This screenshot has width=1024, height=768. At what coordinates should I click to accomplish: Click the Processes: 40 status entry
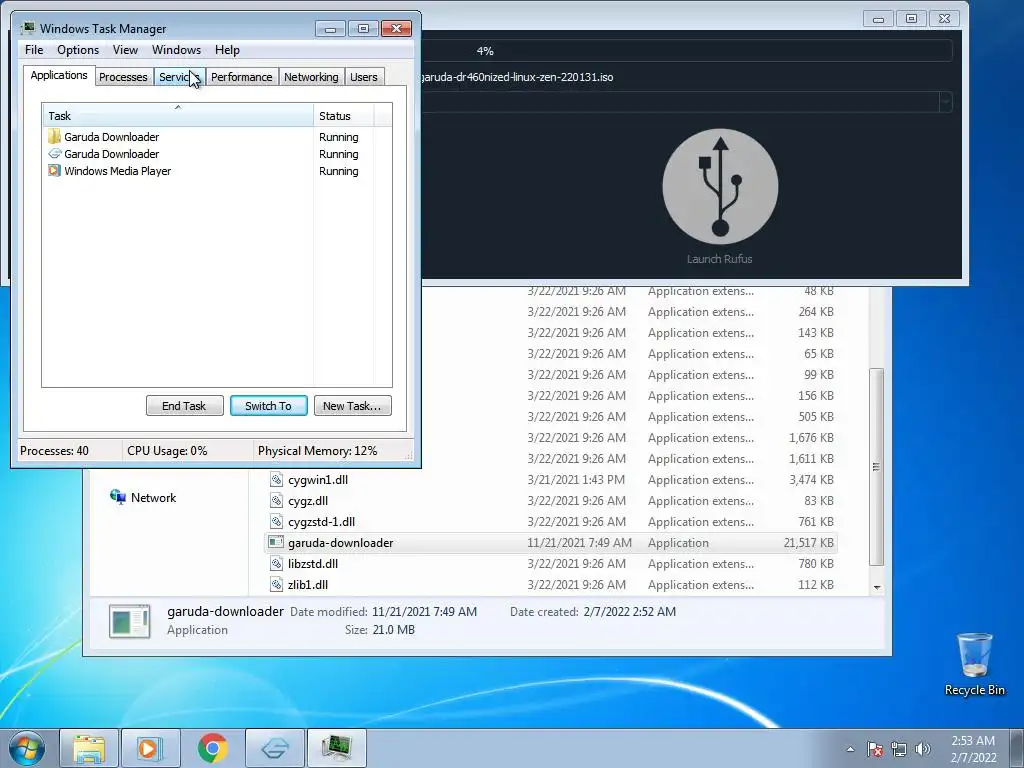point(54,451)
